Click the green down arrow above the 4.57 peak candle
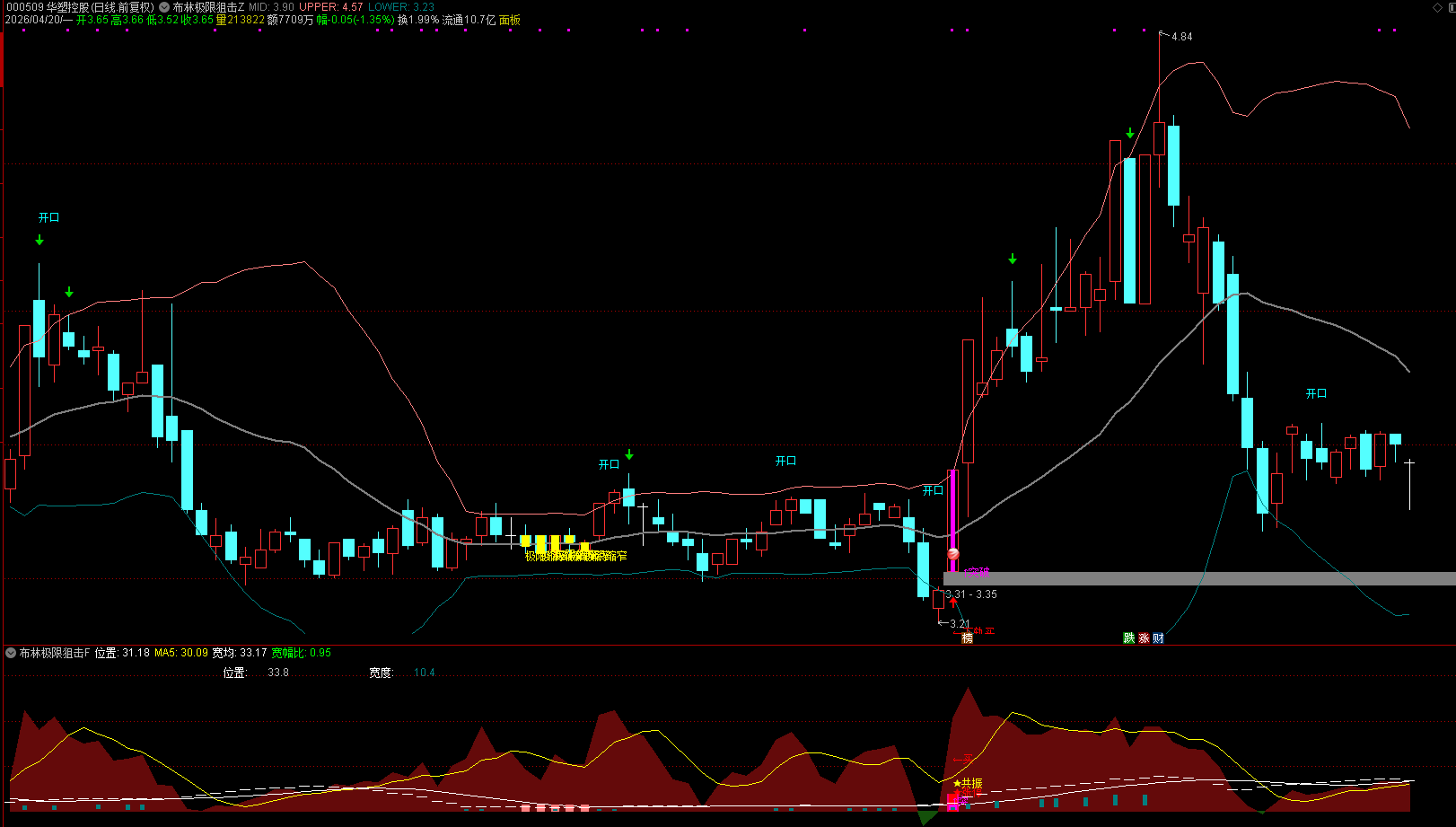Screen dimensions: 1456x827 click(1130, 133)
